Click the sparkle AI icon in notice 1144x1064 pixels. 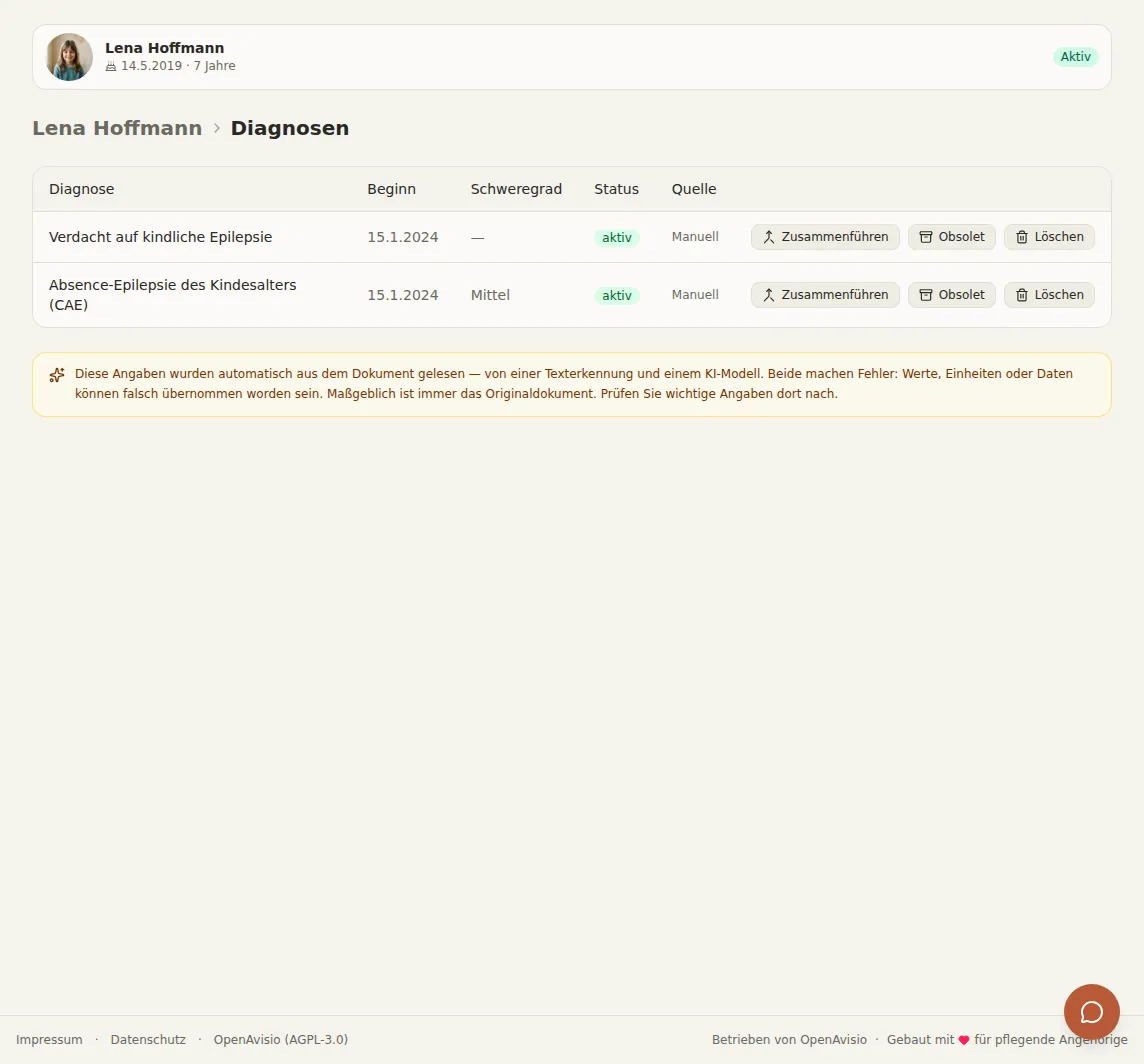click(x=57, y=375)
